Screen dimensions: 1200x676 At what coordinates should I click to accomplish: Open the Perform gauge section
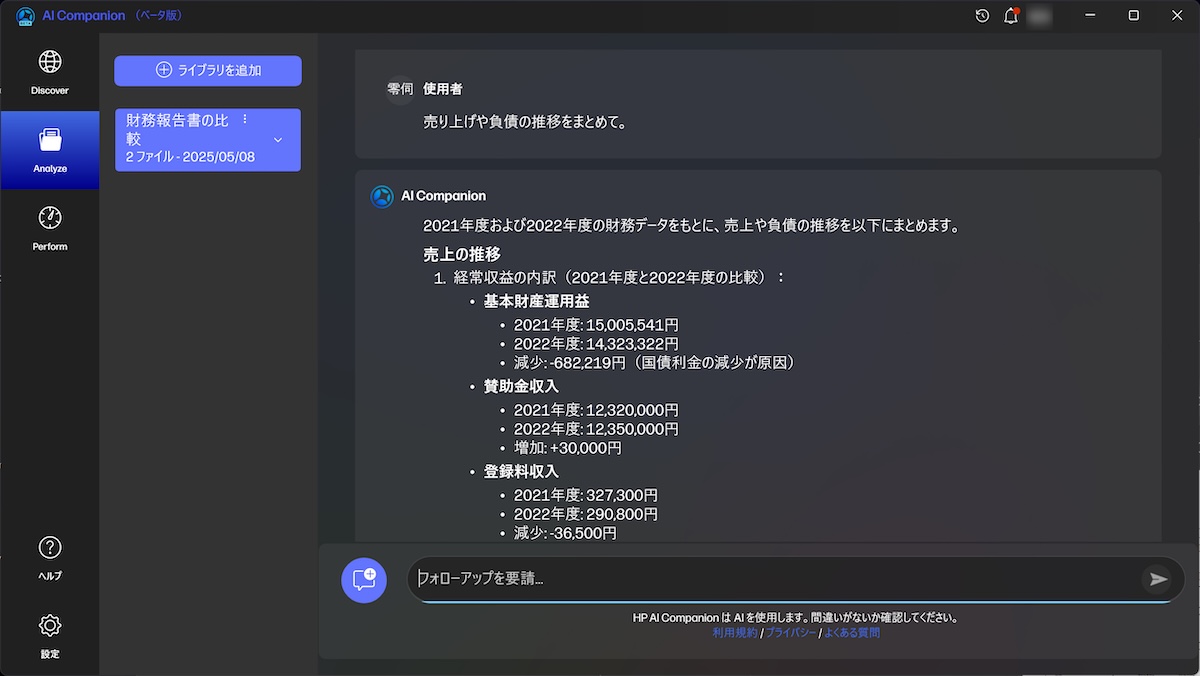(x=50, y=227)
